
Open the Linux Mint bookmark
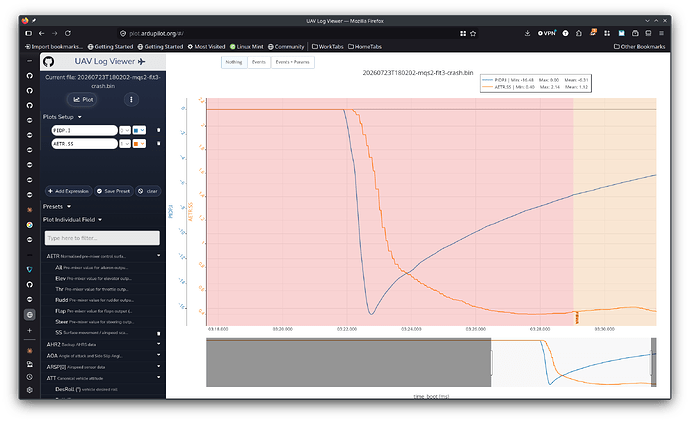pos(246,47)
